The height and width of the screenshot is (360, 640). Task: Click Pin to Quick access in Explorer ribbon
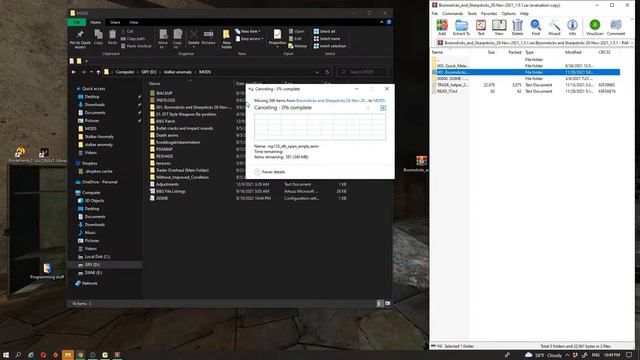tap(80, 39)
